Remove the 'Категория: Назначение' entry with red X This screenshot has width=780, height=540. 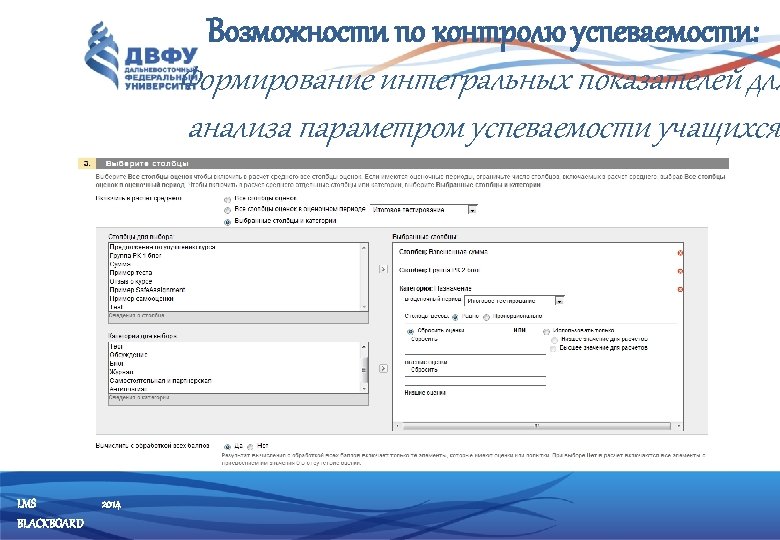[x=680, y=289]
